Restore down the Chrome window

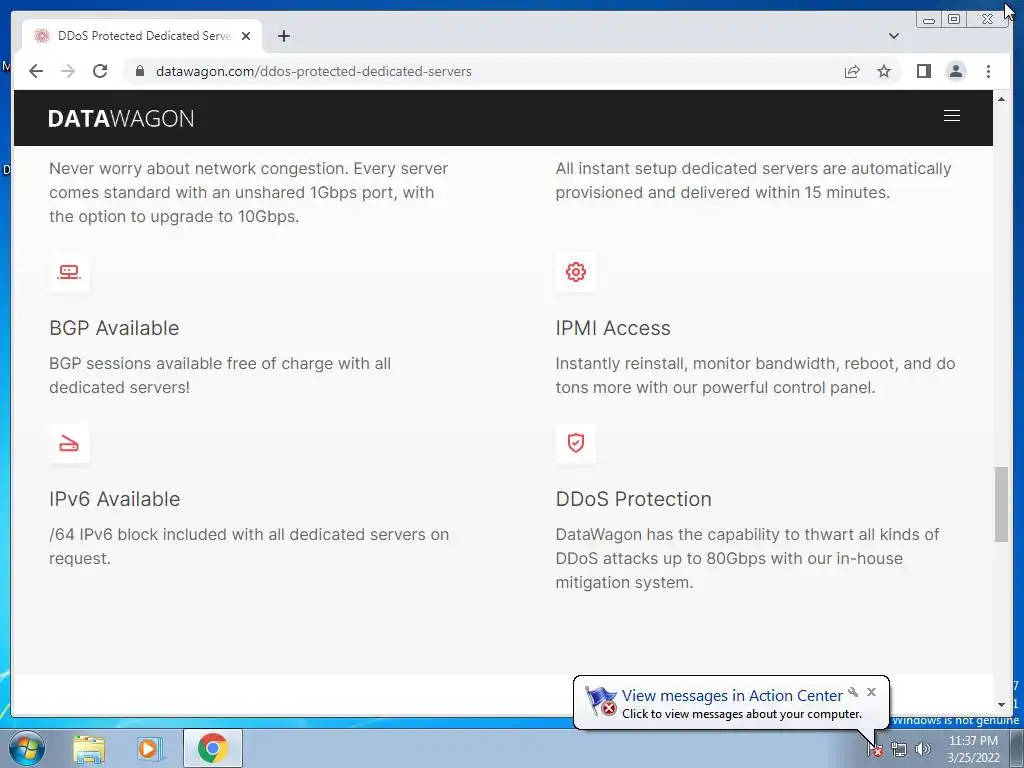click(x=953, y=20)
